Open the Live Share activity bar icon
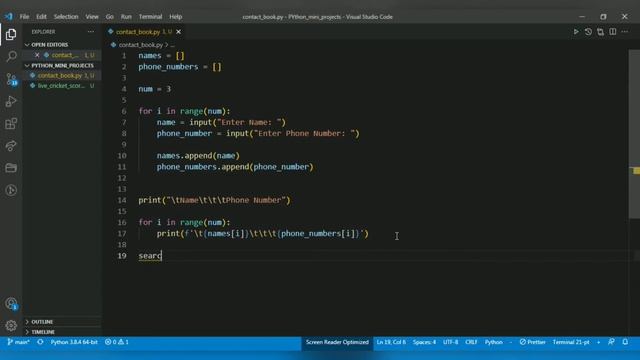640x360 pixels. point(11,145)
